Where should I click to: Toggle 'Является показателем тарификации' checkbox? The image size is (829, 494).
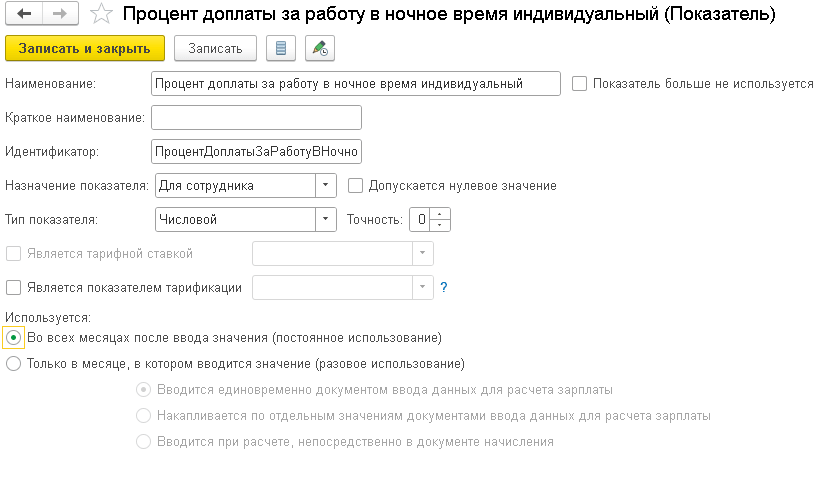13,287
